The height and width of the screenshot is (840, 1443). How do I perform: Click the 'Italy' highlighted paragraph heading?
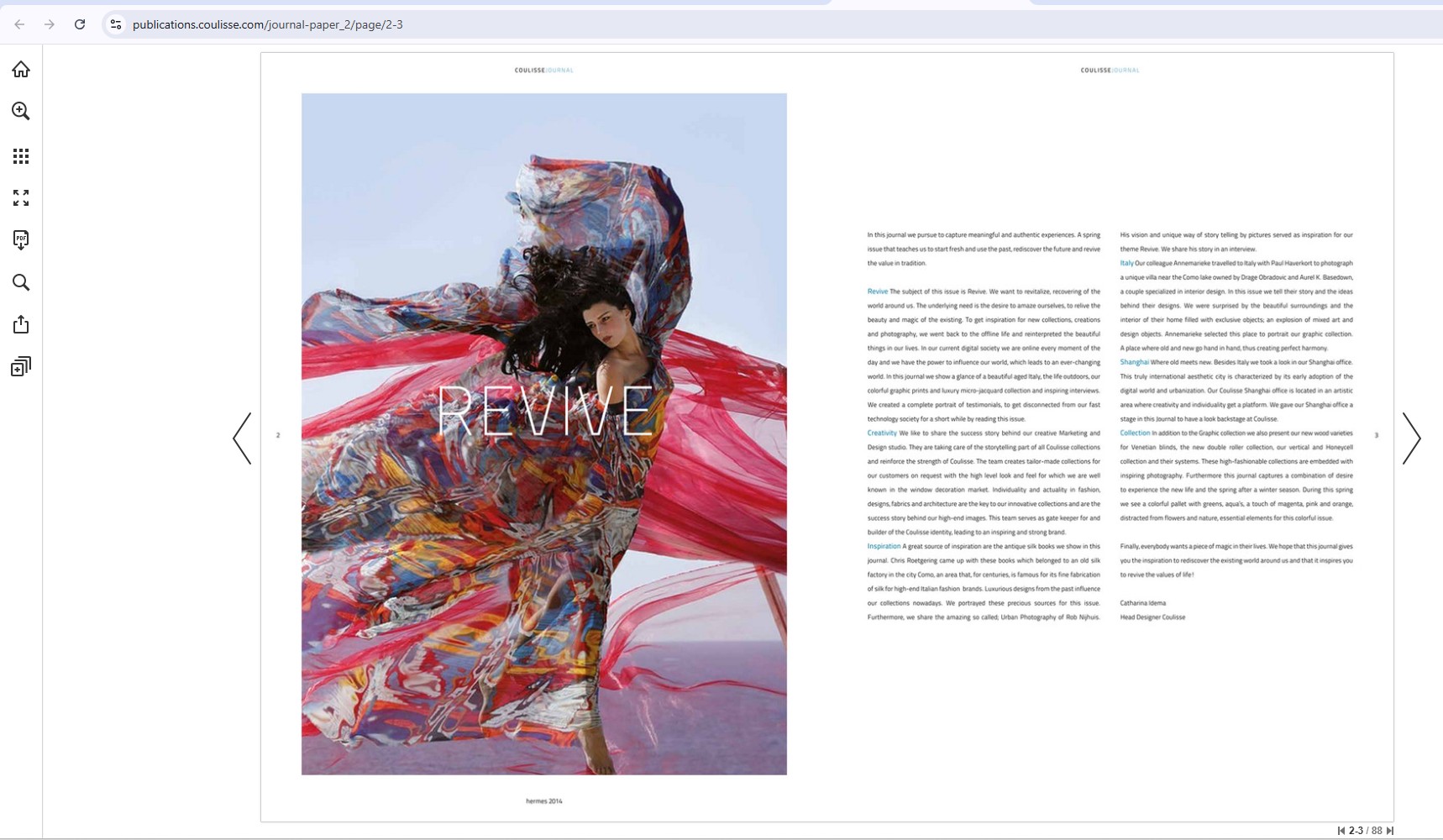[x=1126, y=263]
